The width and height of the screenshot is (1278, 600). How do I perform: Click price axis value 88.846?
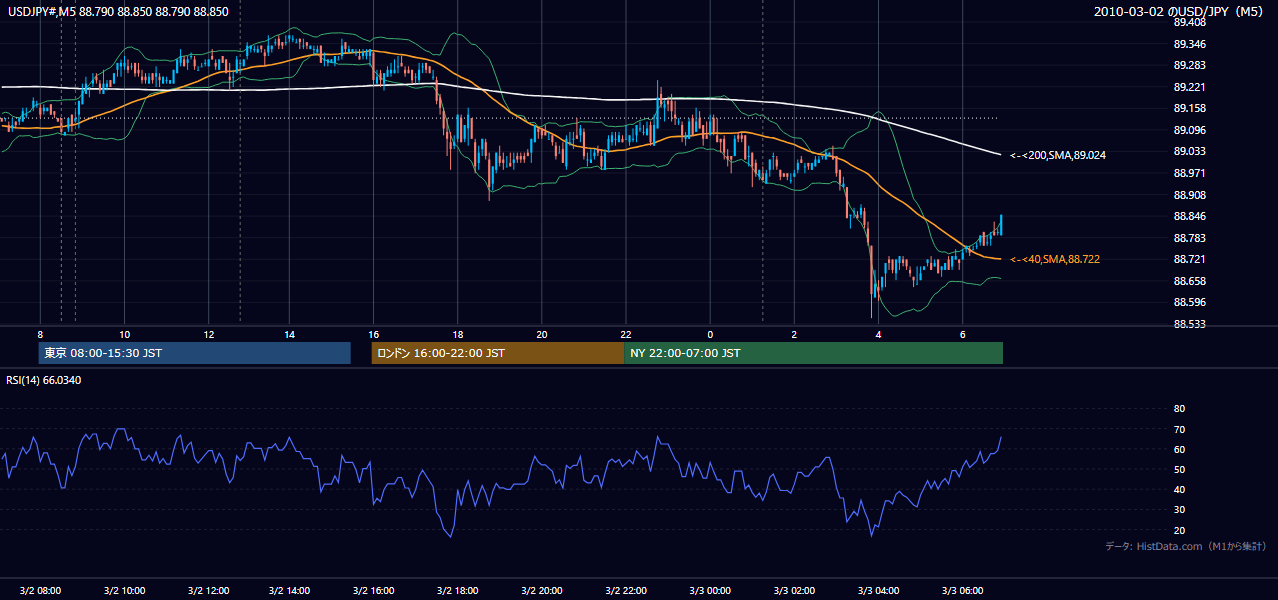(1190, 216)
